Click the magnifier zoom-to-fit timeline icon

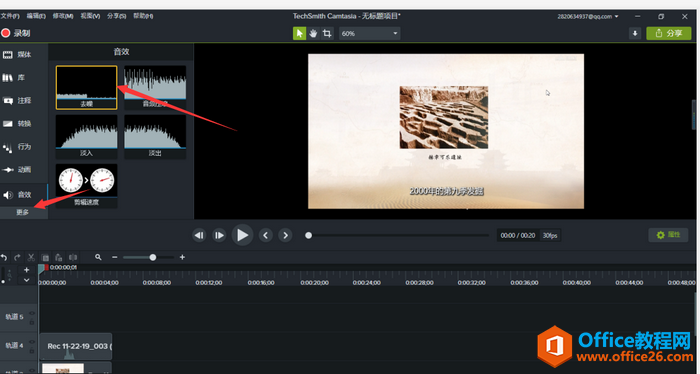[98, 257]
